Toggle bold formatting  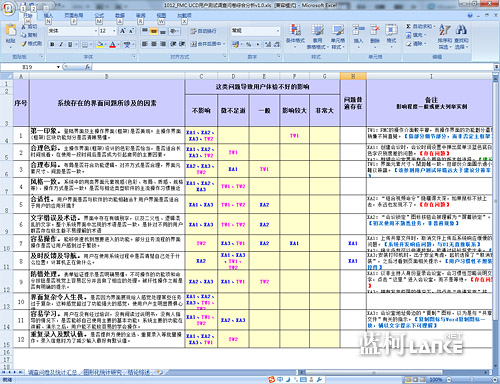pos(52,44)
